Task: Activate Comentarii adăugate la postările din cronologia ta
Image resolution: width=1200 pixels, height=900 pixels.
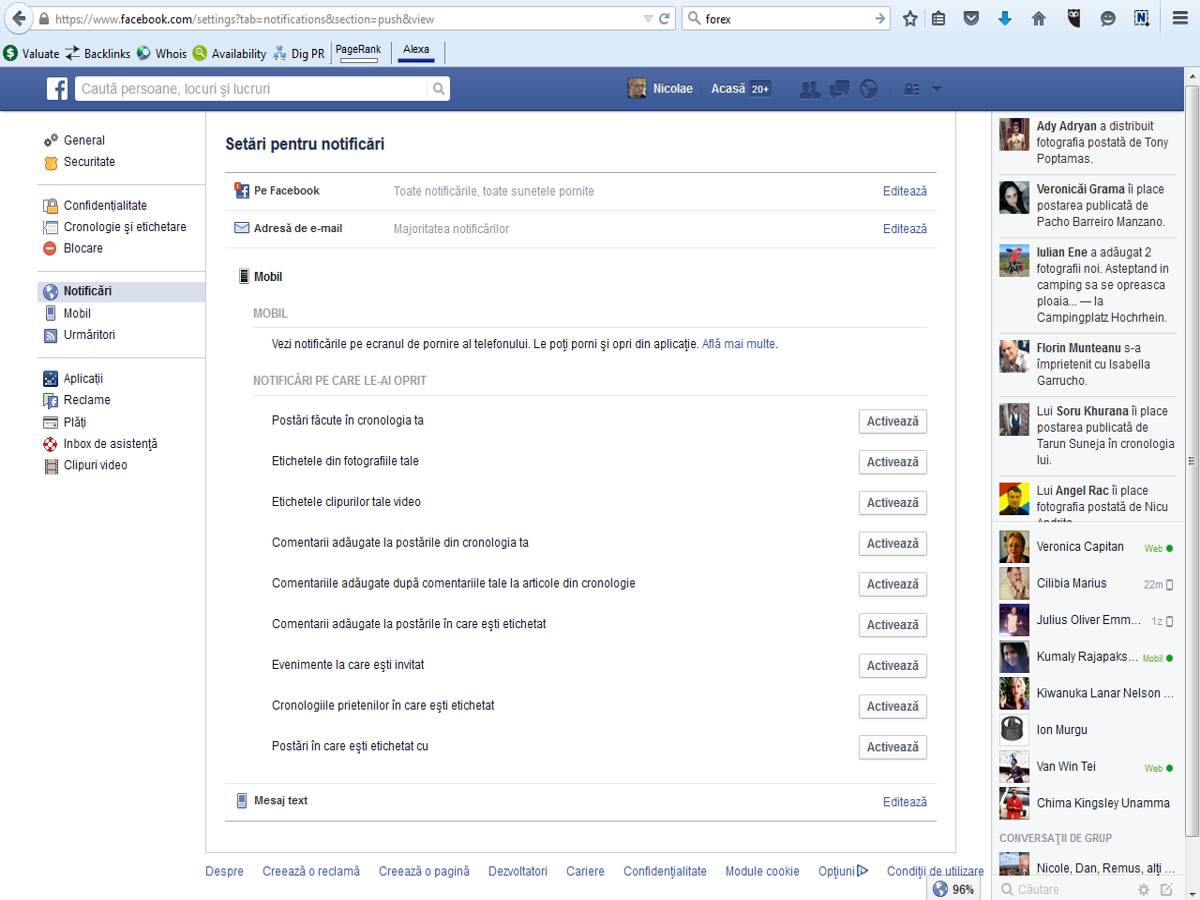Action: coord(893,544)
